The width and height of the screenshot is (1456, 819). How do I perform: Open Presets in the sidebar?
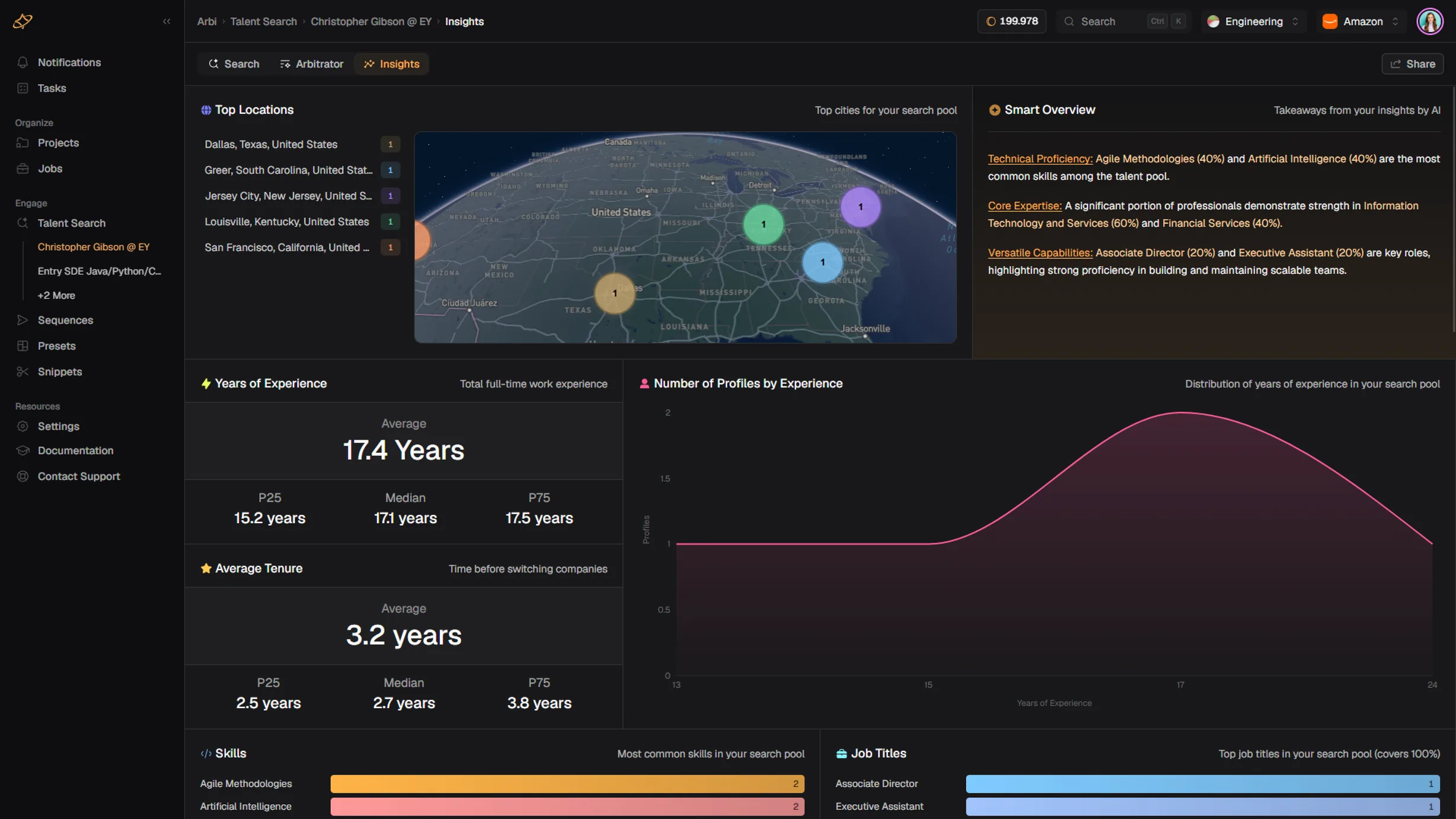pyautogui.click(x=56, y=346)
